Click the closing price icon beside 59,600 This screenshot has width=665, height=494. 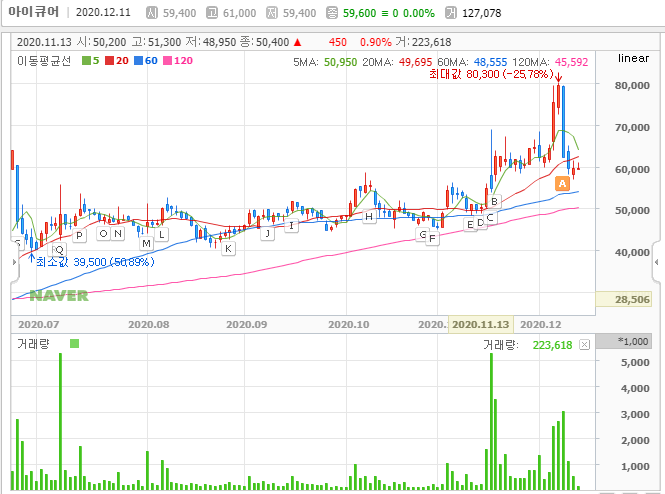[x=332, y=13]
